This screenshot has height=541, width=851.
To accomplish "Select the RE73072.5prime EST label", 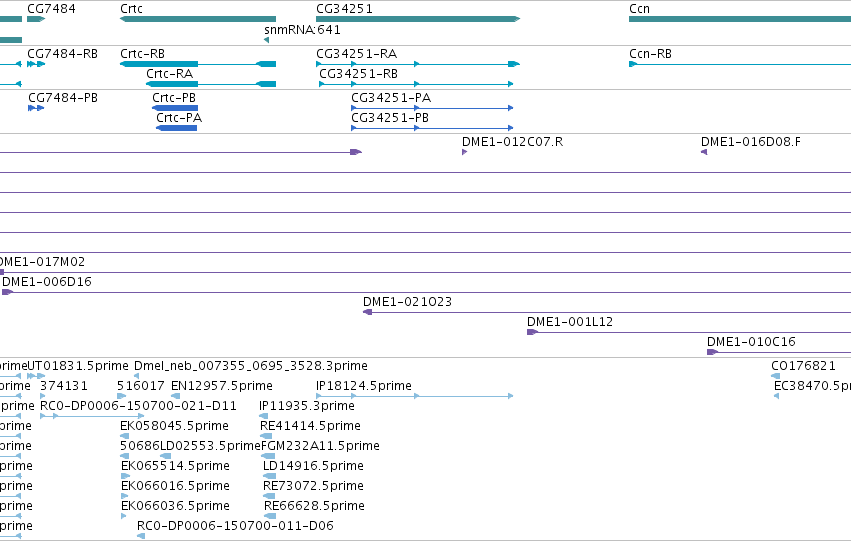I will click(313, 486).
